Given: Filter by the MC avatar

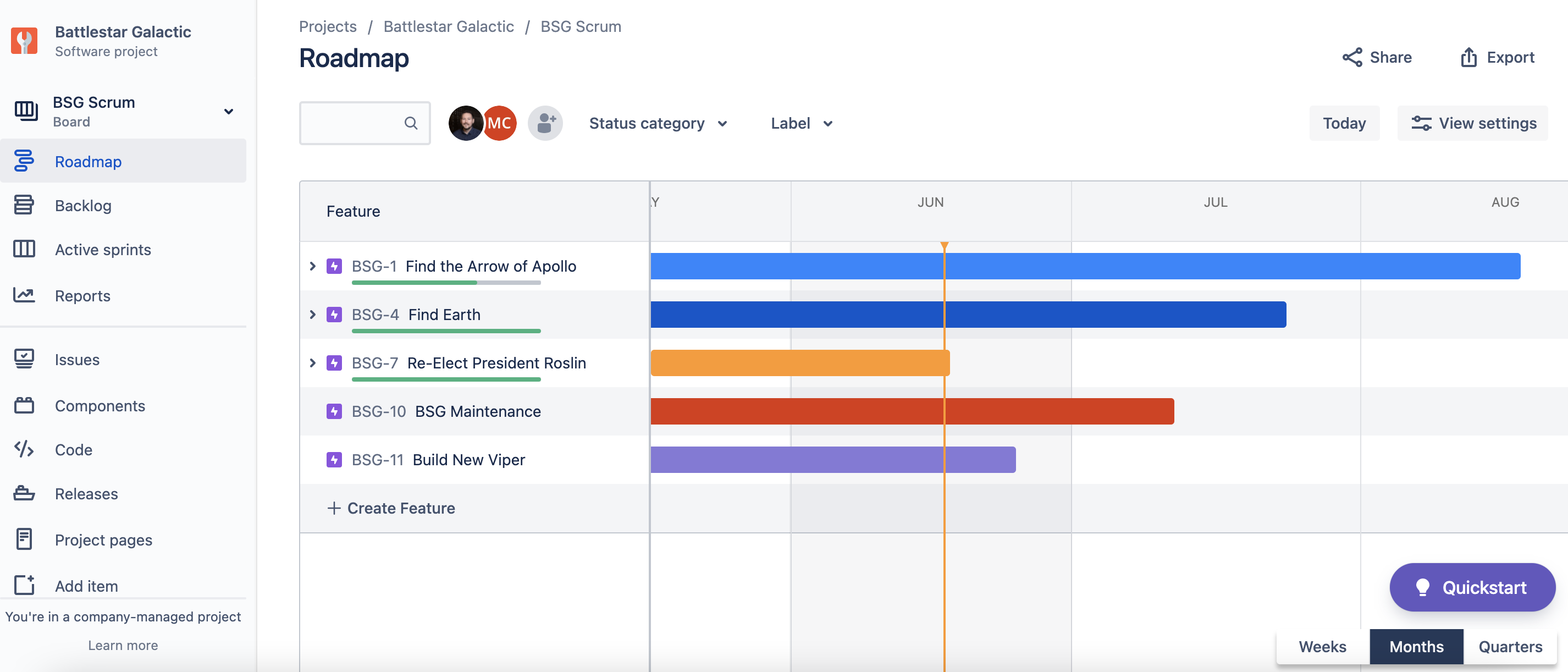Looking at the screenshot, I should 499,124.
